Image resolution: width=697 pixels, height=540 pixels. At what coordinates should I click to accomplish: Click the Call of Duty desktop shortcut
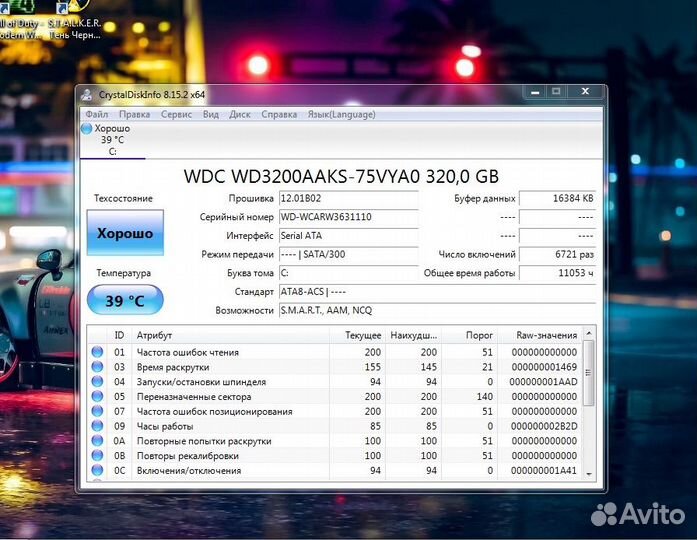point(20,20)
